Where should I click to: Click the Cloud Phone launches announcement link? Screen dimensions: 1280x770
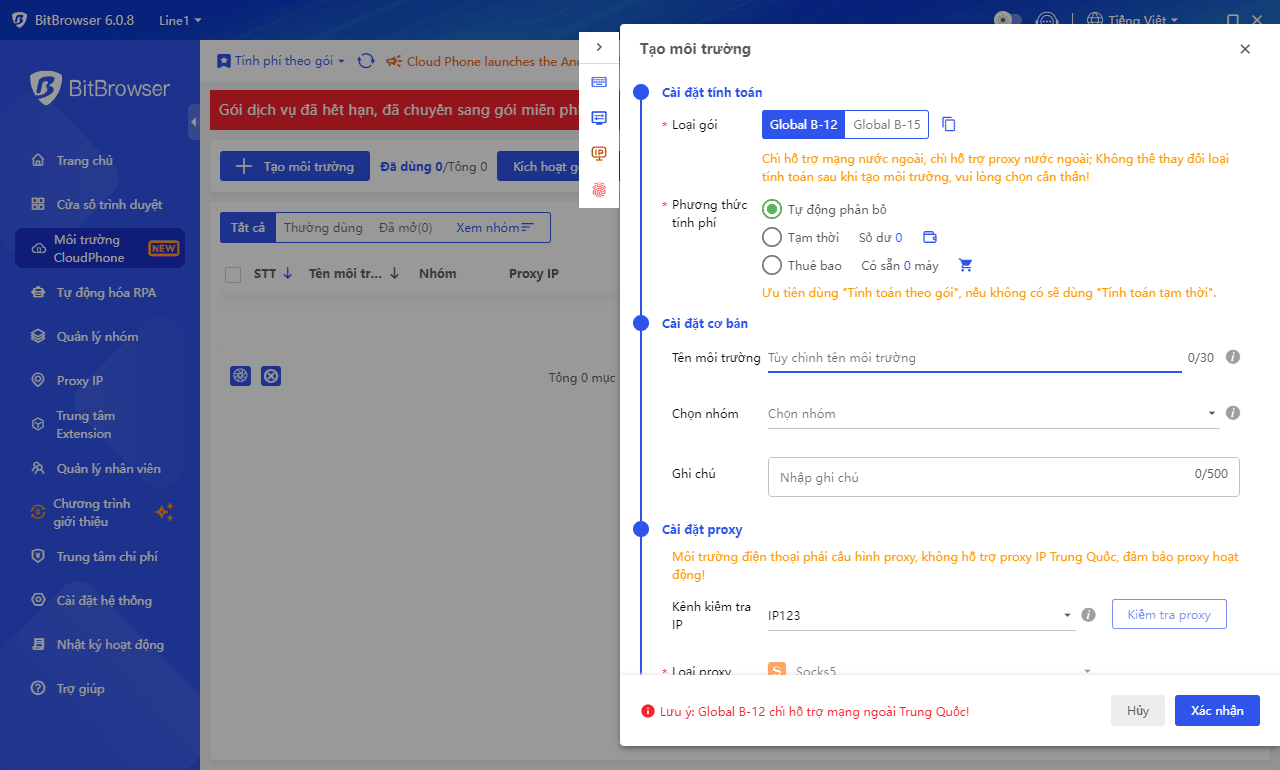click(x=494, y=61)
